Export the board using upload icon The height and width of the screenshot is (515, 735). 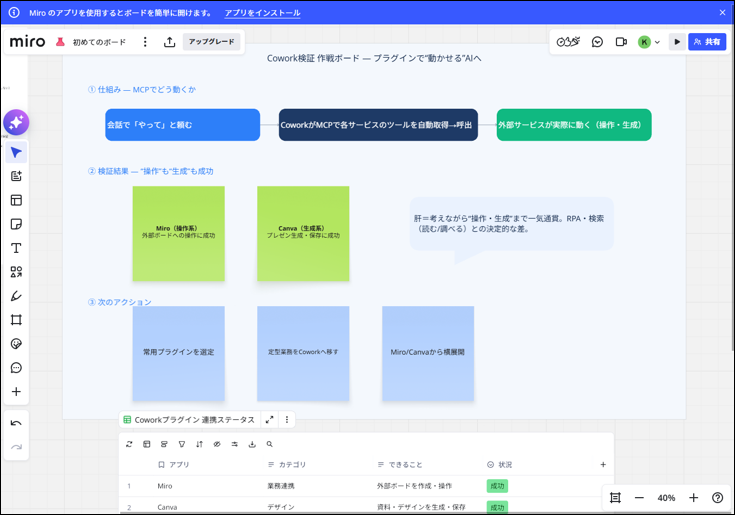point(170,42)
